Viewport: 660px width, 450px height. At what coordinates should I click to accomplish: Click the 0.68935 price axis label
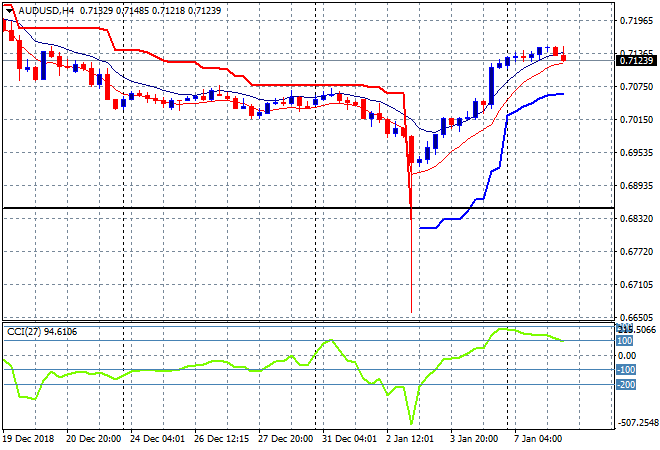tap(636, 186)
